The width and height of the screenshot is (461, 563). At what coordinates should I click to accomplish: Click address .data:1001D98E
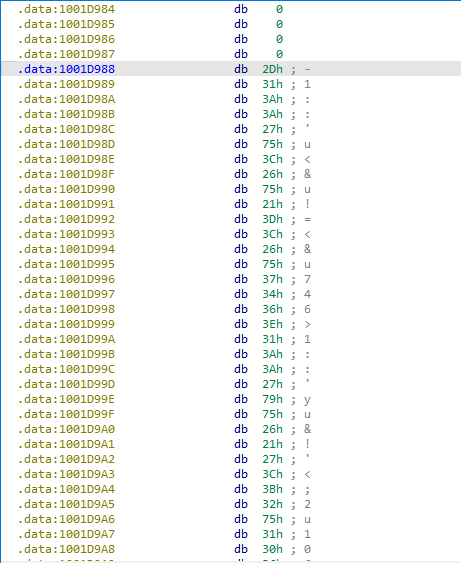point(66,159)
